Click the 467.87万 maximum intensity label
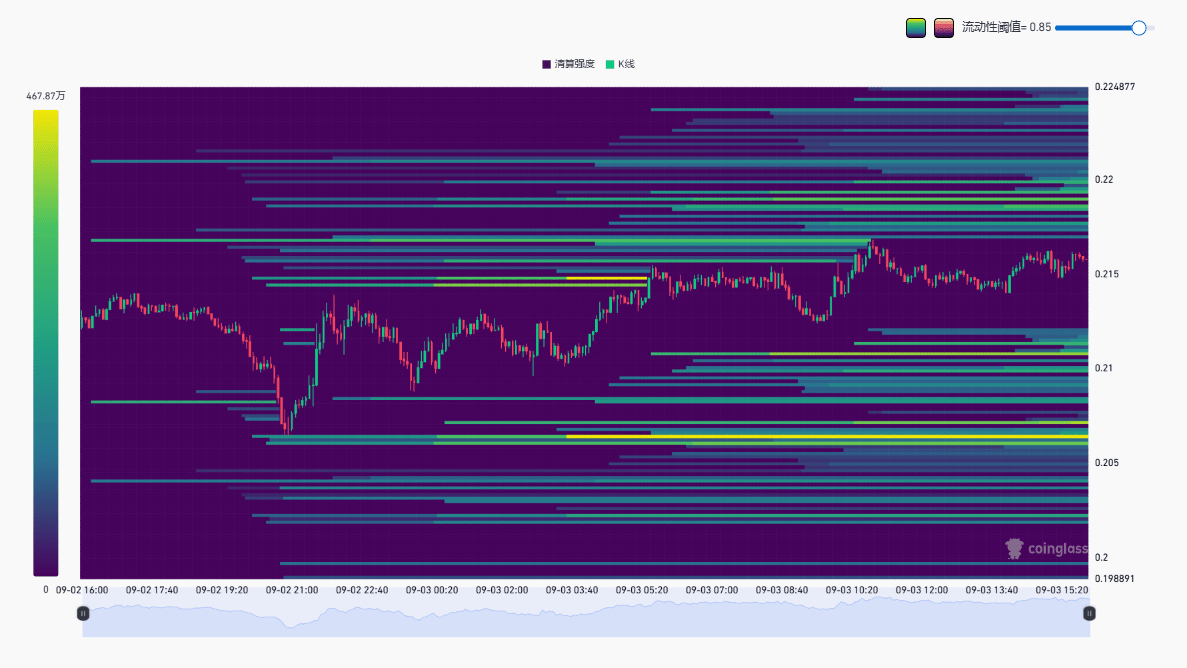Screen dimensions: 1187x668 click(45, 96)
